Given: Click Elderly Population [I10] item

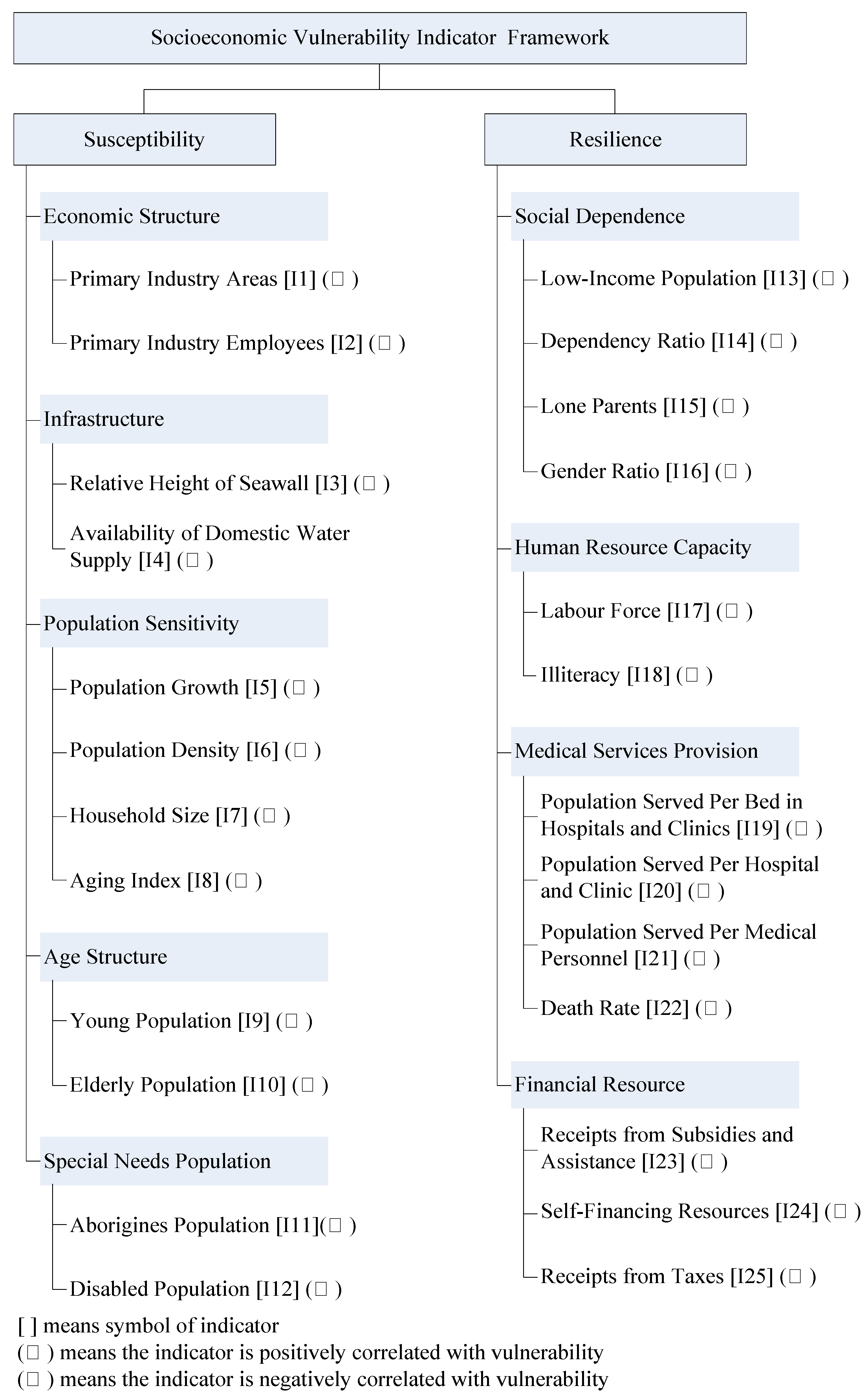Looking at the screenshot, I should pos(177,1085).
